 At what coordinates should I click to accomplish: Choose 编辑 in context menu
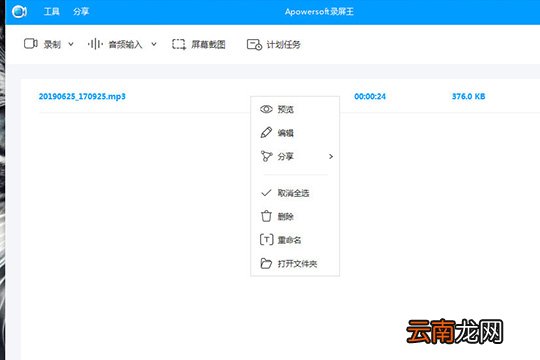point(285,133)
